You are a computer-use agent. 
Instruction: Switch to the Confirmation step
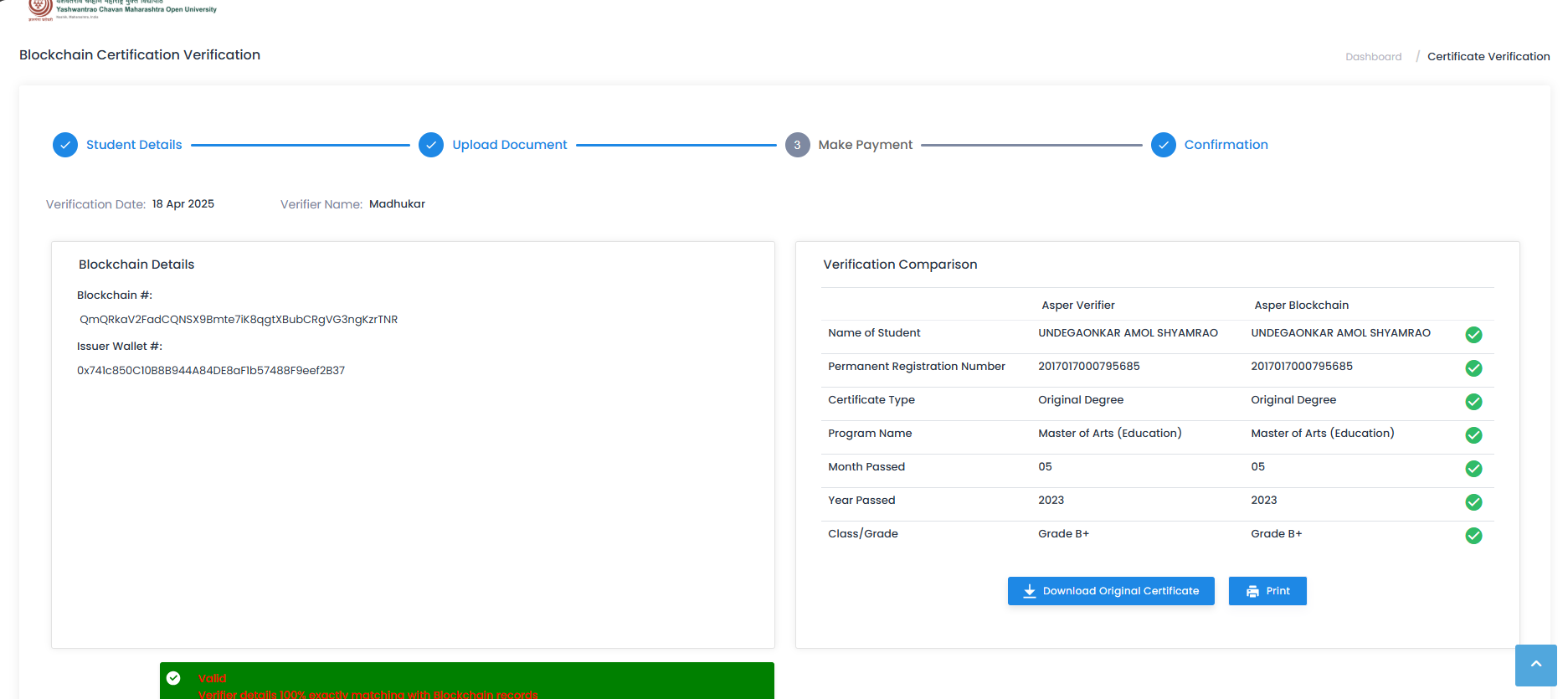tap(1226, 145)
